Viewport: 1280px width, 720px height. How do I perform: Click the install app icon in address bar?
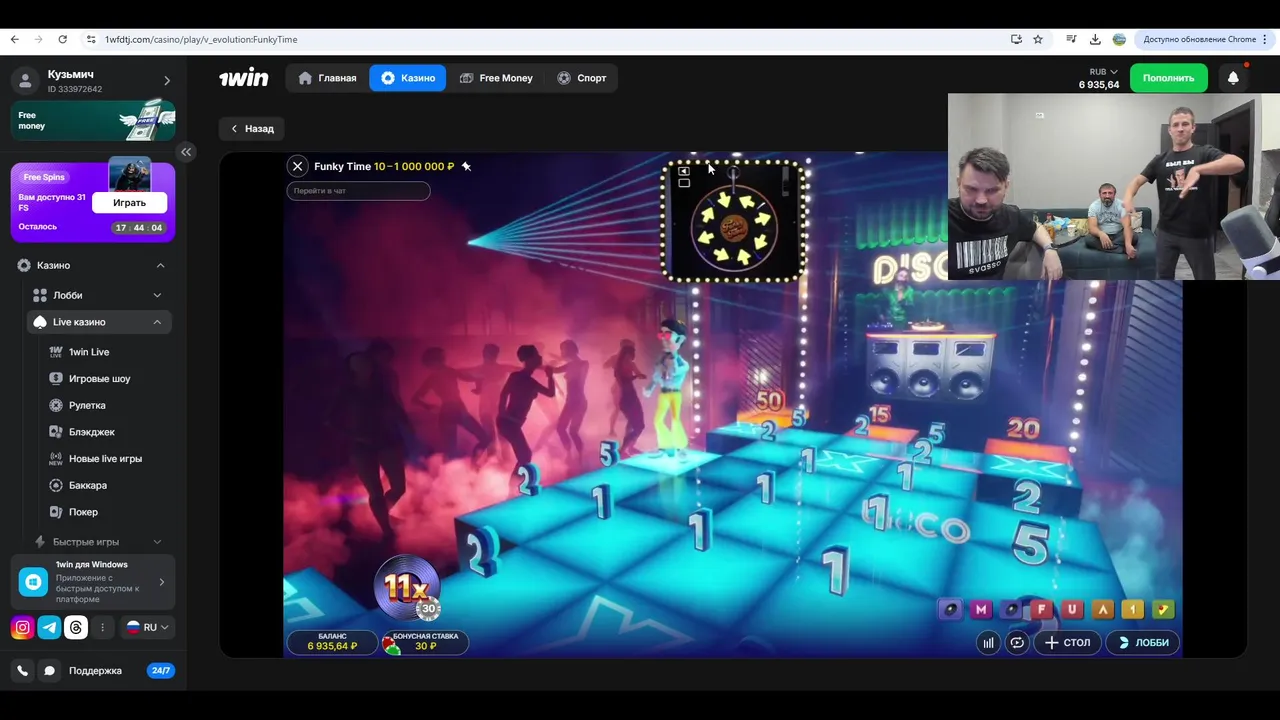tap(1016, 39)
